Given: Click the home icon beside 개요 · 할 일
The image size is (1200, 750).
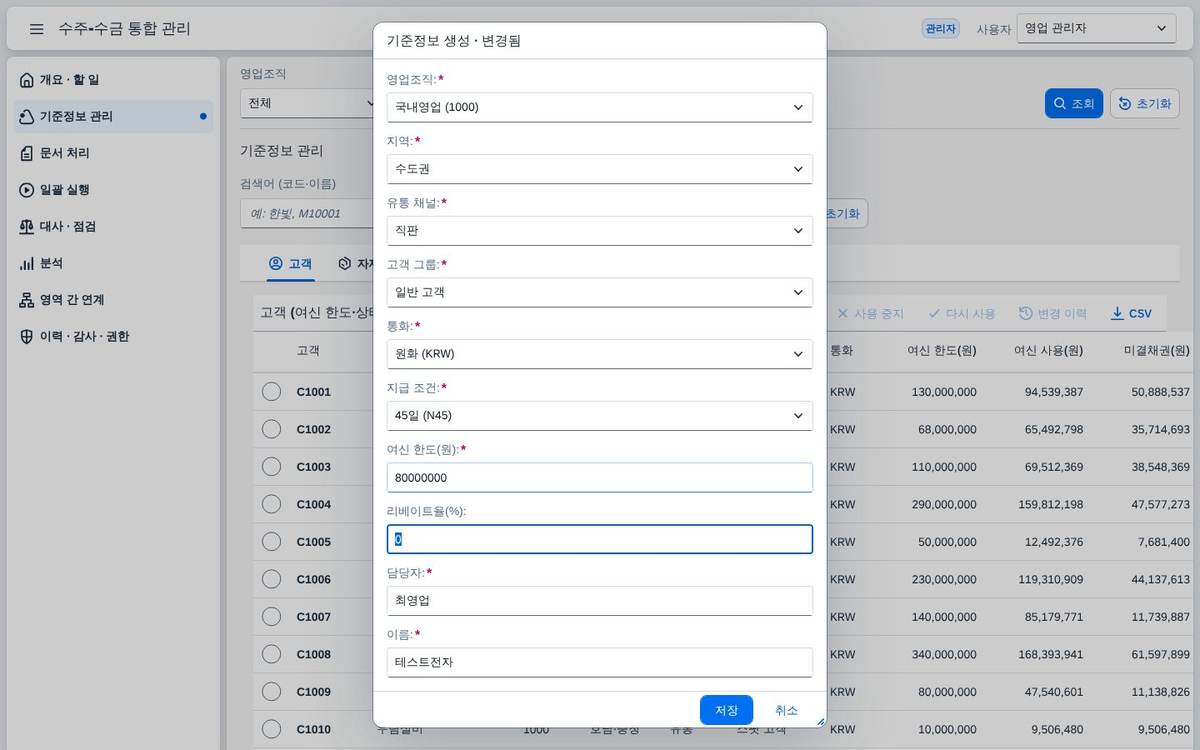Looking at the screenshot, I should (x=27, y=80).
